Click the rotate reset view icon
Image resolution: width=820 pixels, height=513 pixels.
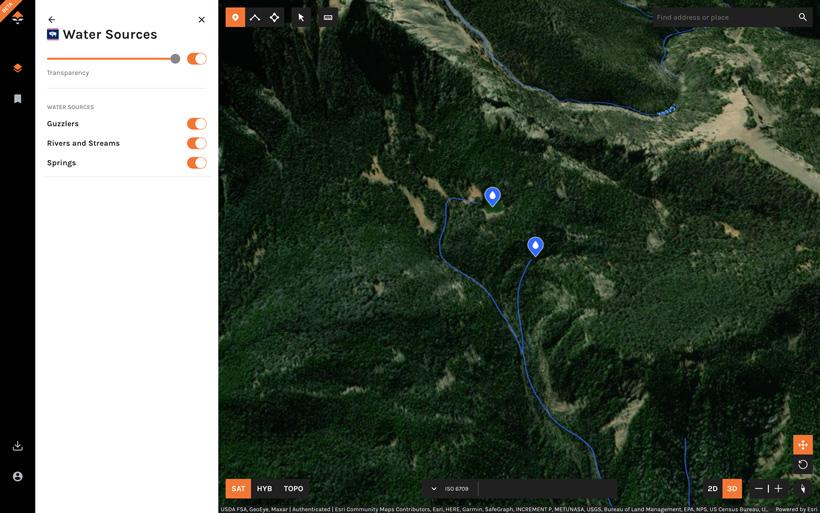pyautogui.click(x=803, y=464)
